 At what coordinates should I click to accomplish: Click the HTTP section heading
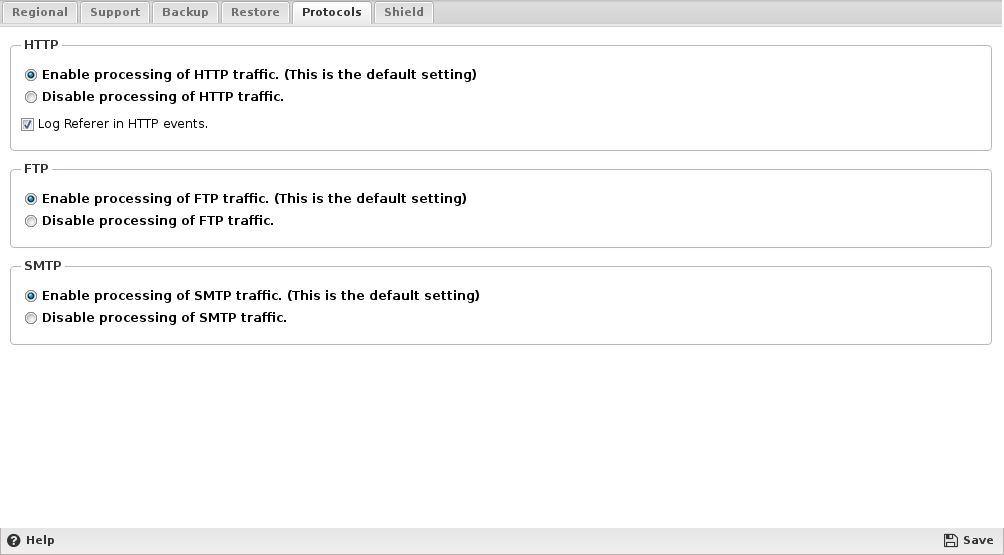coord(41,45)
